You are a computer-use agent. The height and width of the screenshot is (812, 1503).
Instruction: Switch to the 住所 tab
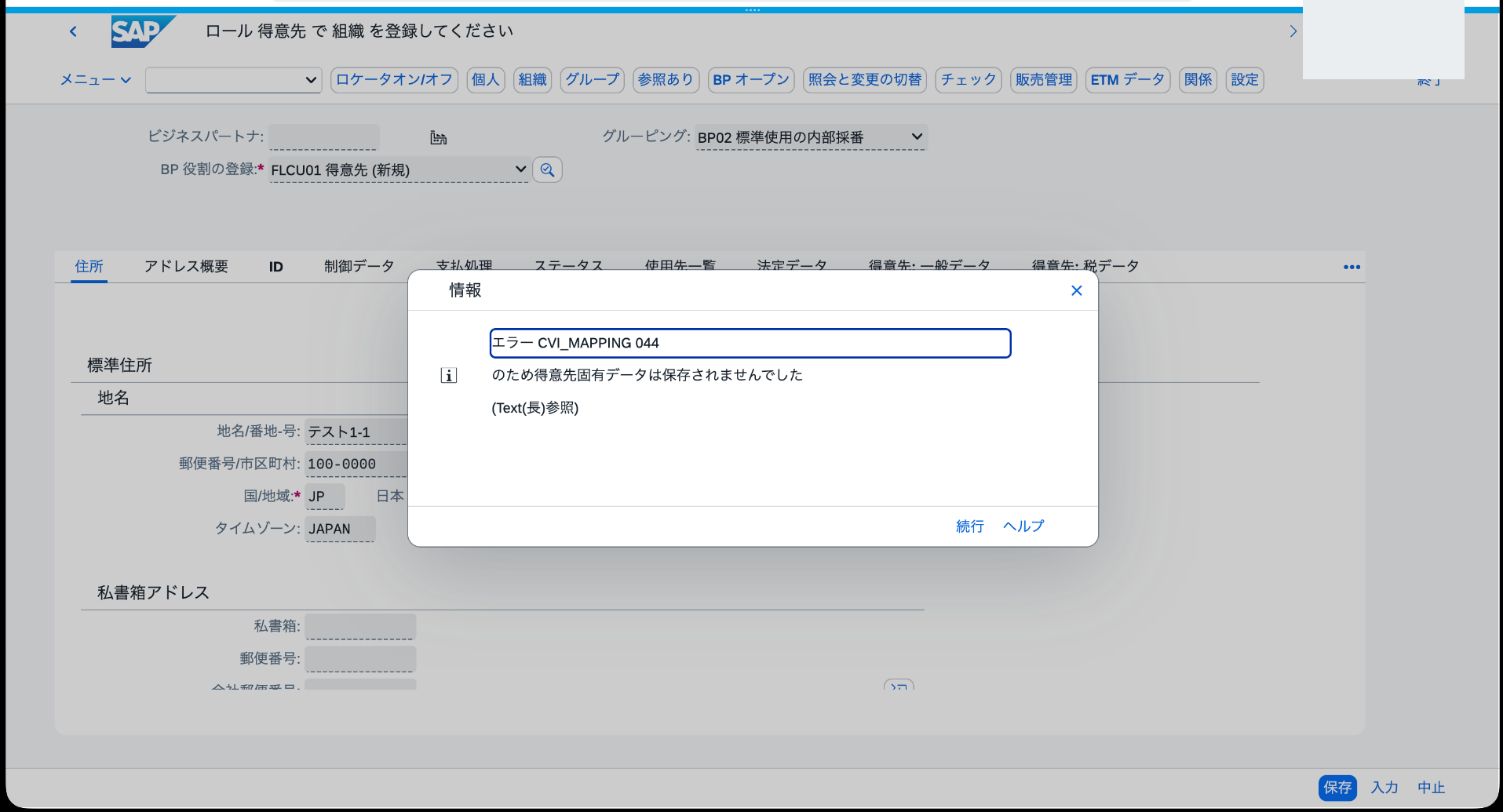tap(89, 267)
